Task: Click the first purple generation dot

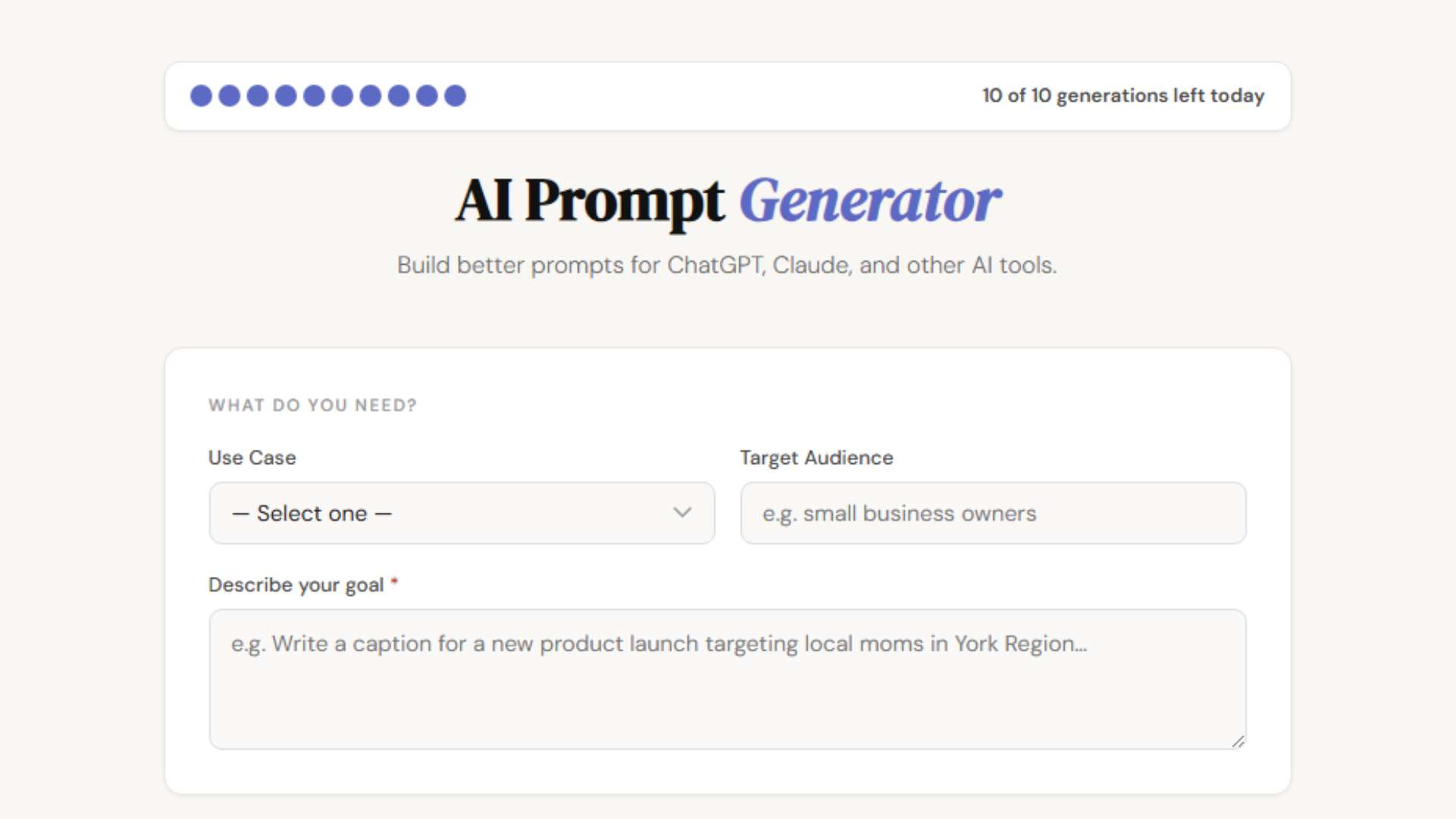Action: (x=201, y=96)
